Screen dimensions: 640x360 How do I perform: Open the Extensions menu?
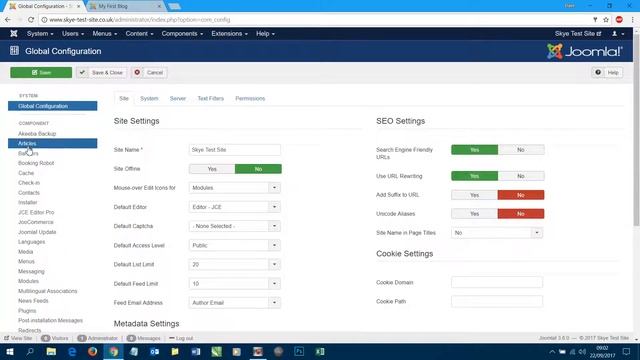(x=229, y=33)
